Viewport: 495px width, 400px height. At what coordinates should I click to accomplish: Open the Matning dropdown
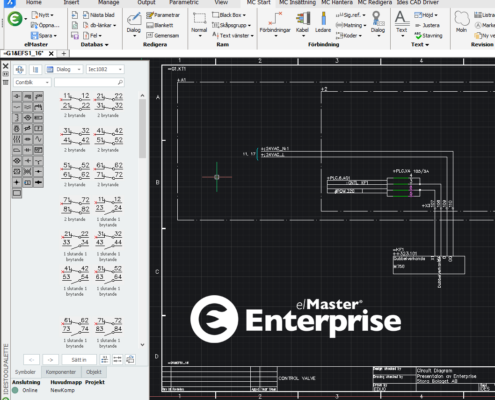[351, 25]
